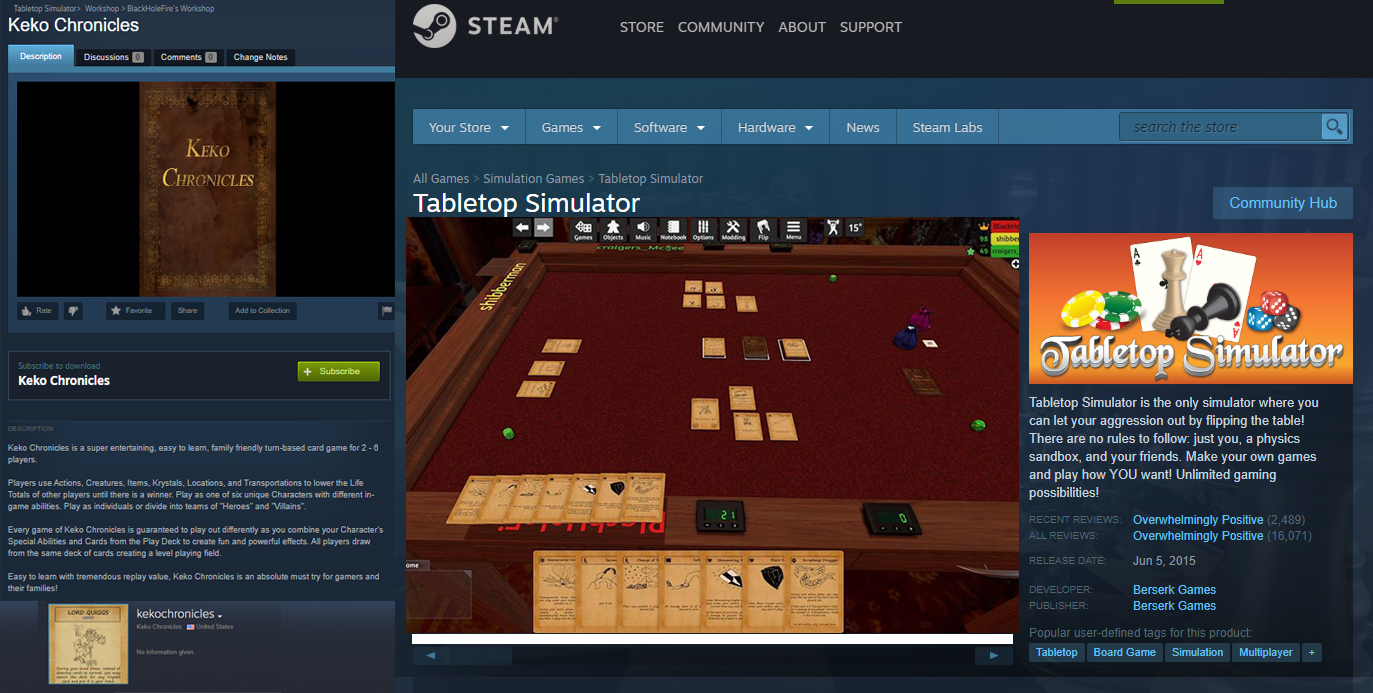This screenshot has width=1373, height=693.
Task: Click the screenshot strip scrollbar handle
Action: (x=481, y=656)
